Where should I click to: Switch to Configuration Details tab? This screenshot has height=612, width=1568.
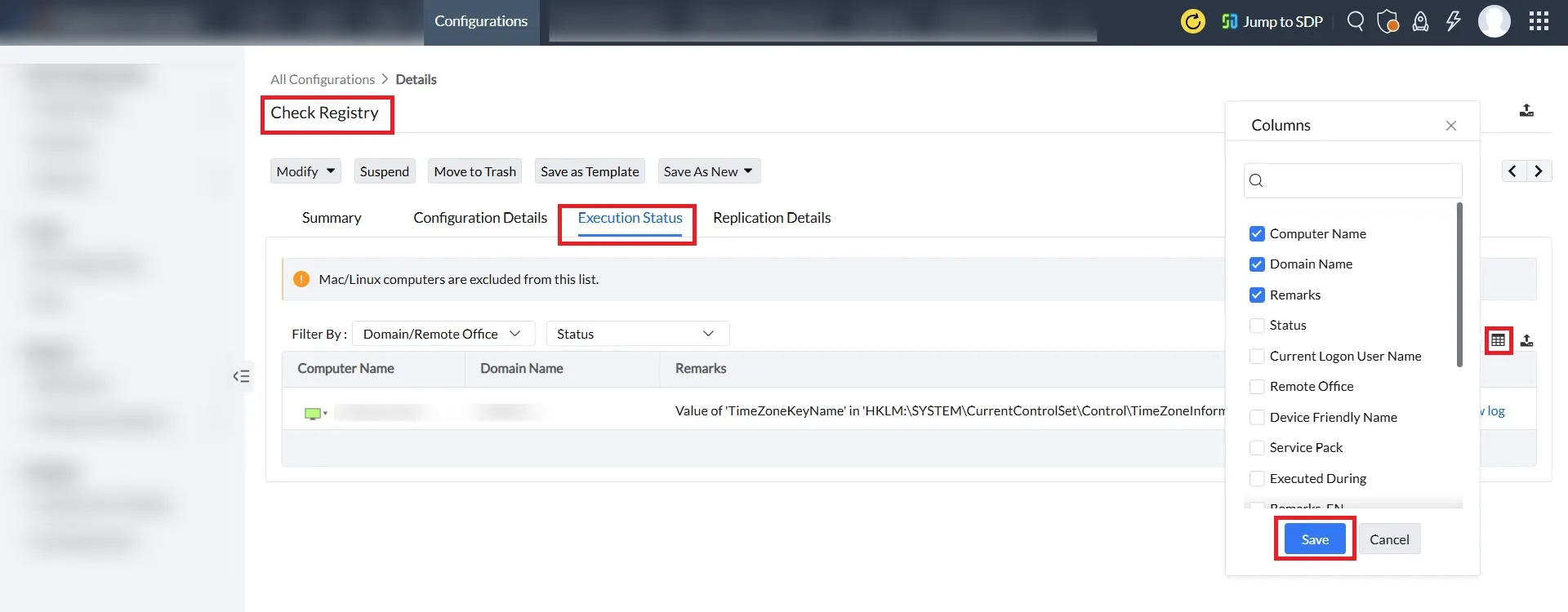pyautogui.click(x=480, y=218)
